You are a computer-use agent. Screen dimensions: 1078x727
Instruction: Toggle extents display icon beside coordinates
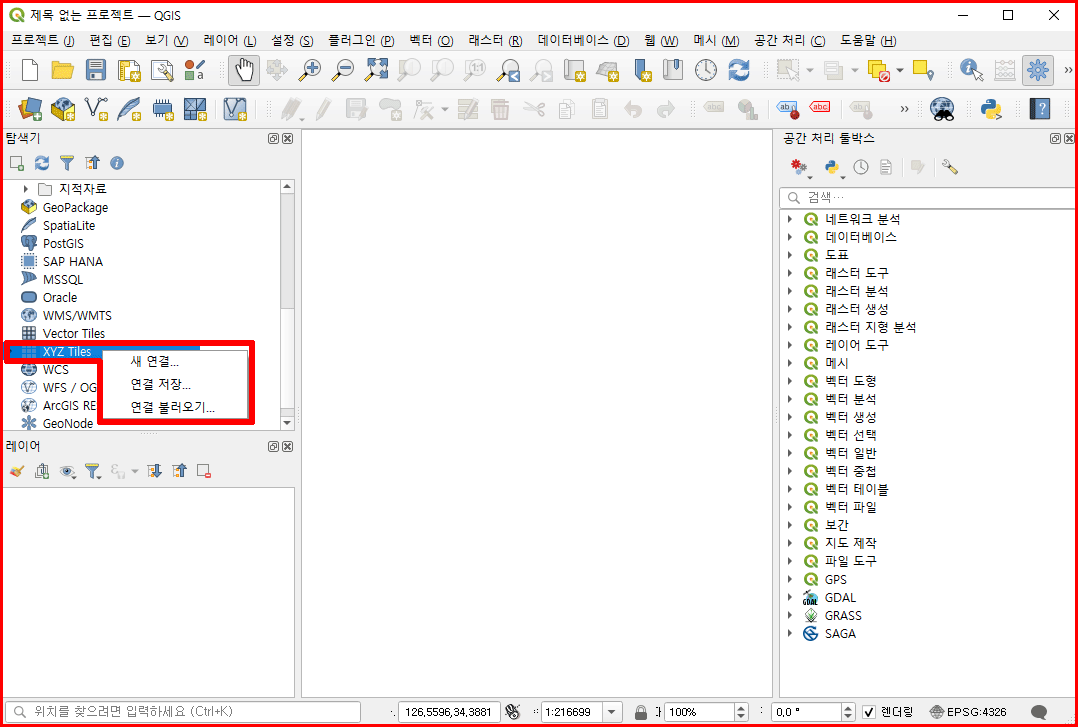click(511, 712)
